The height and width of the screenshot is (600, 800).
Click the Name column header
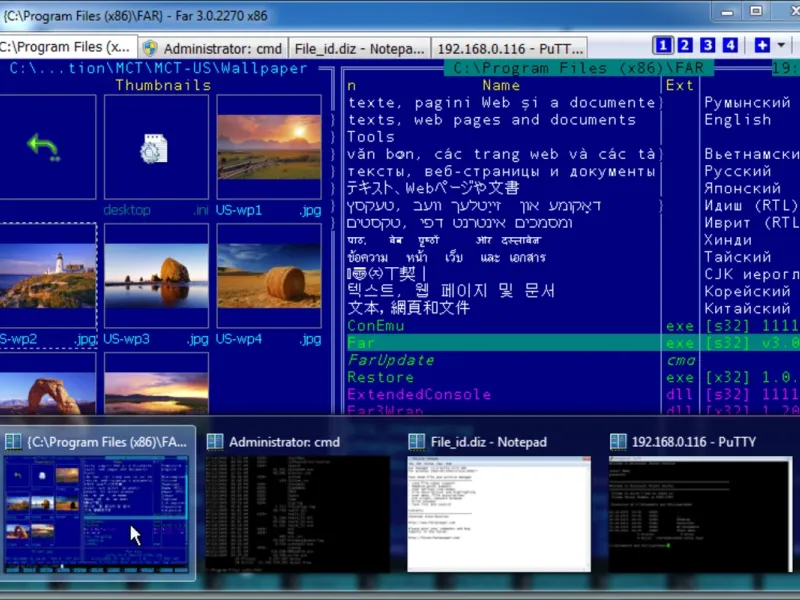click(501, 86)
